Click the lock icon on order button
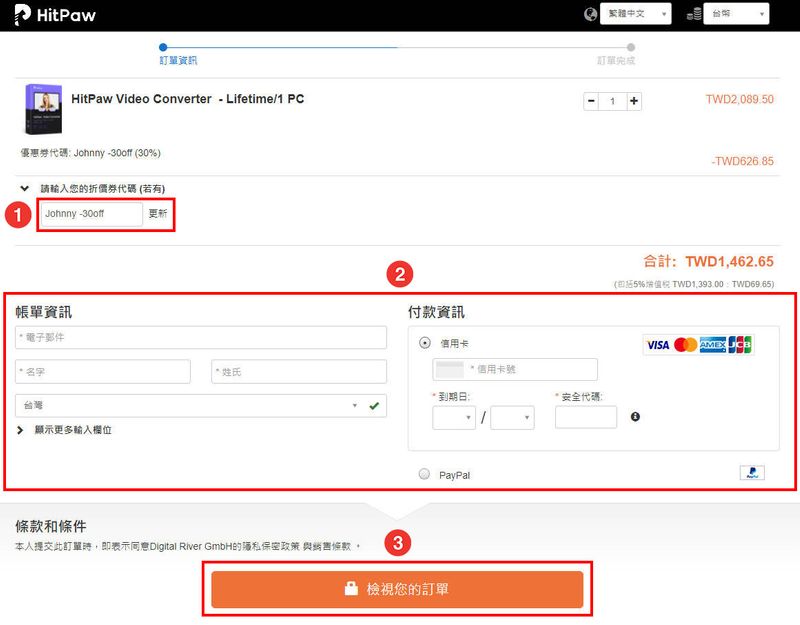 click(351, 588)
